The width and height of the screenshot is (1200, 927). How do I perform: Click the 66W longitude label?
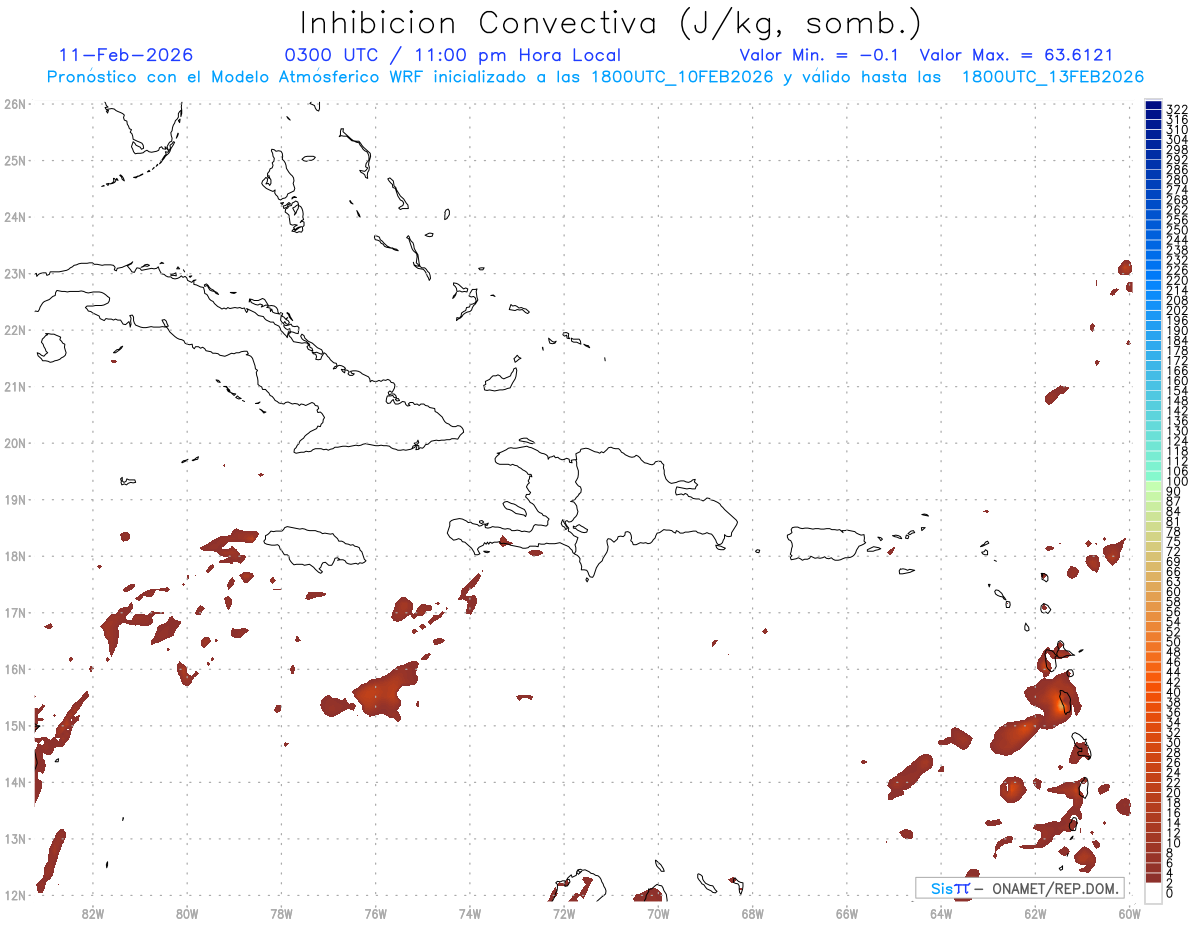click(846, 913)
